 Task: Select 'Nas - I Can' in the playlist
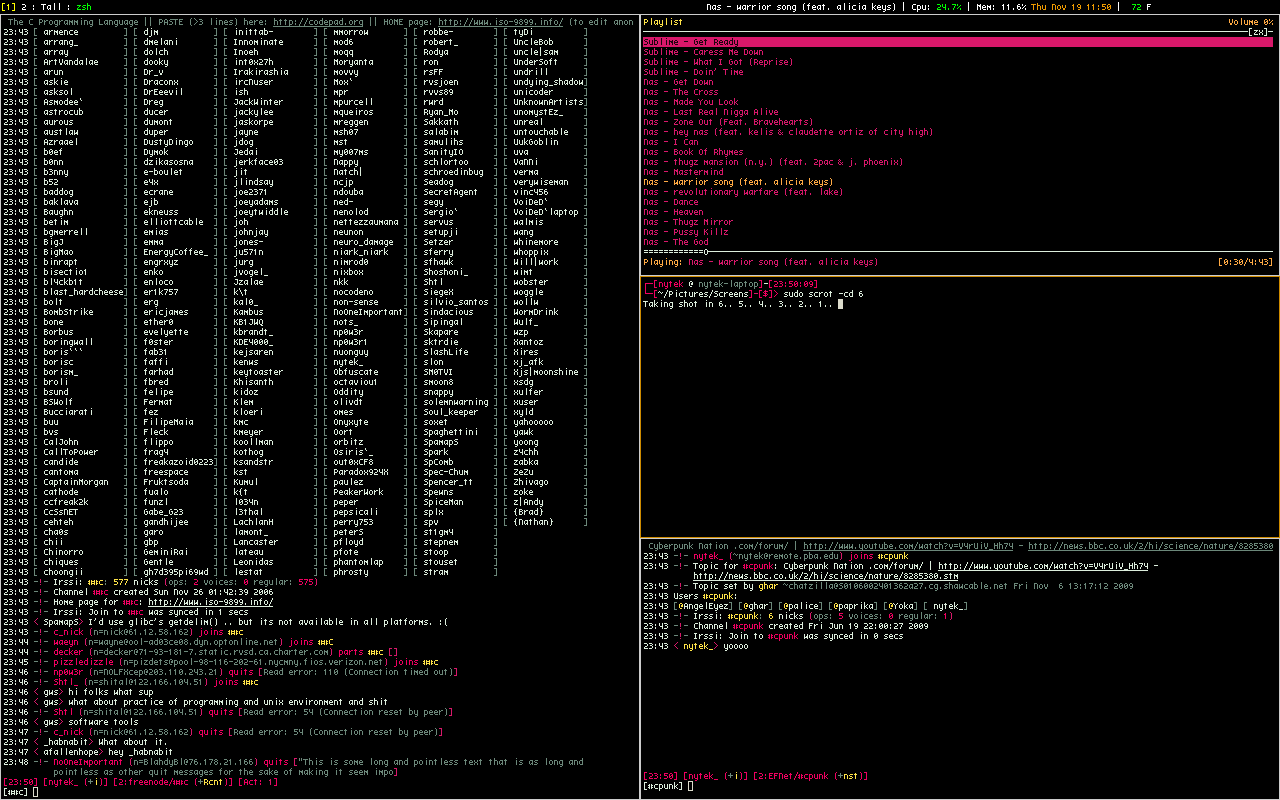pyautogui.click(x=671, y=142)
